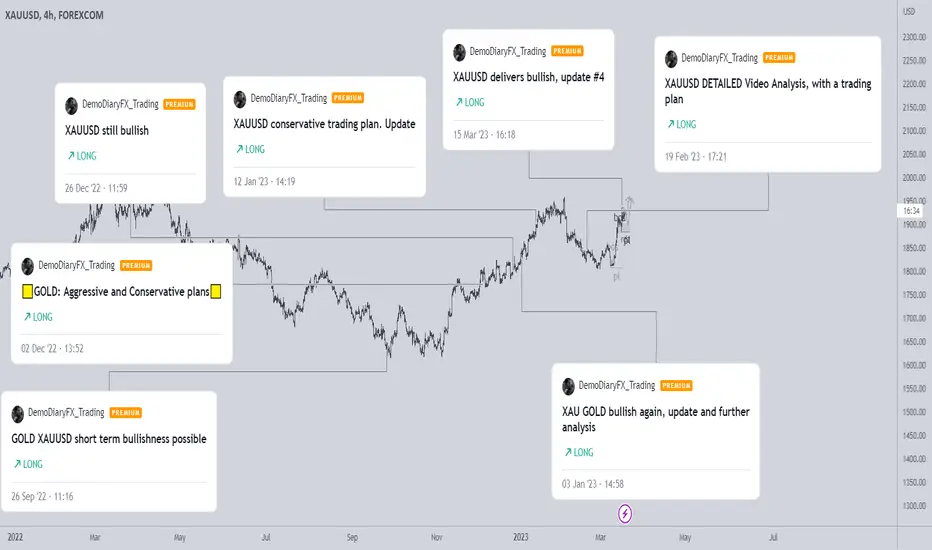The image size is (932, 550).
Task: Click the 16:34 current price label on axis
Action: [911, 210]
